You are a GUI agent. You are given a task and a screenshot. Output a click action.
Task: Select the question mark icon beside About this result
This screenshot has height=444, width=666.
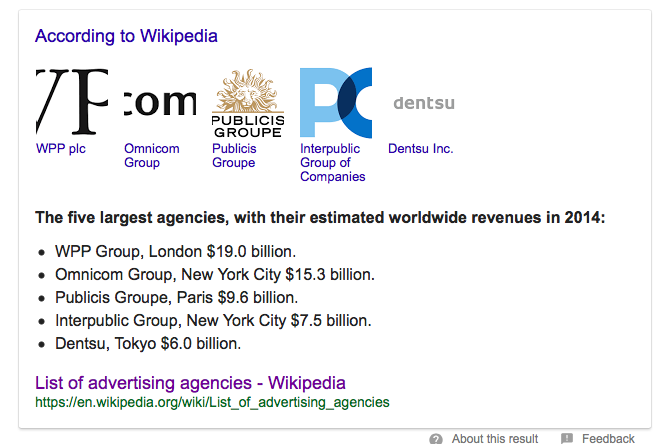pos(436,439)
